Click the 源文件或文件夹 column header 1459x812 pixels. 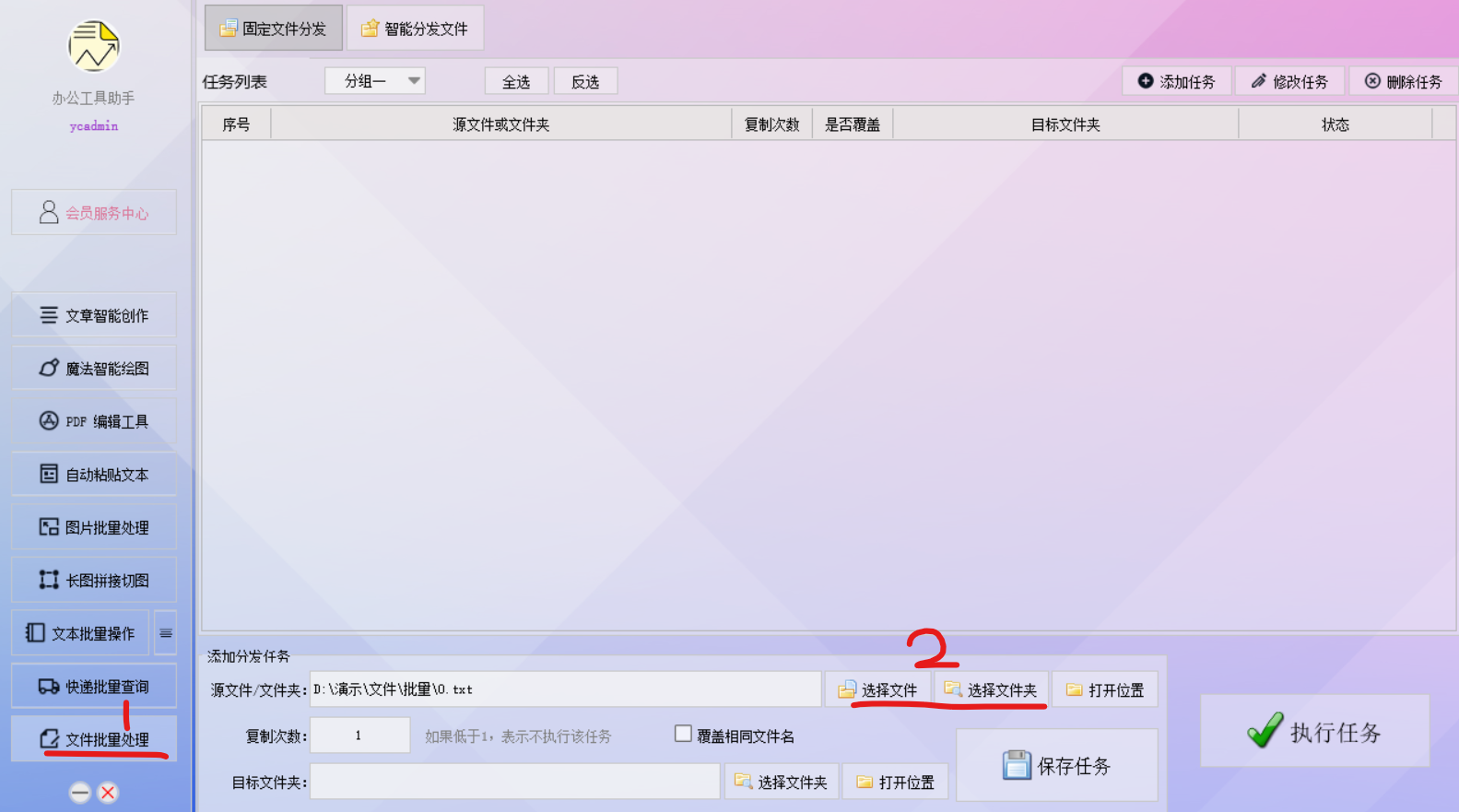coord(501,124)
